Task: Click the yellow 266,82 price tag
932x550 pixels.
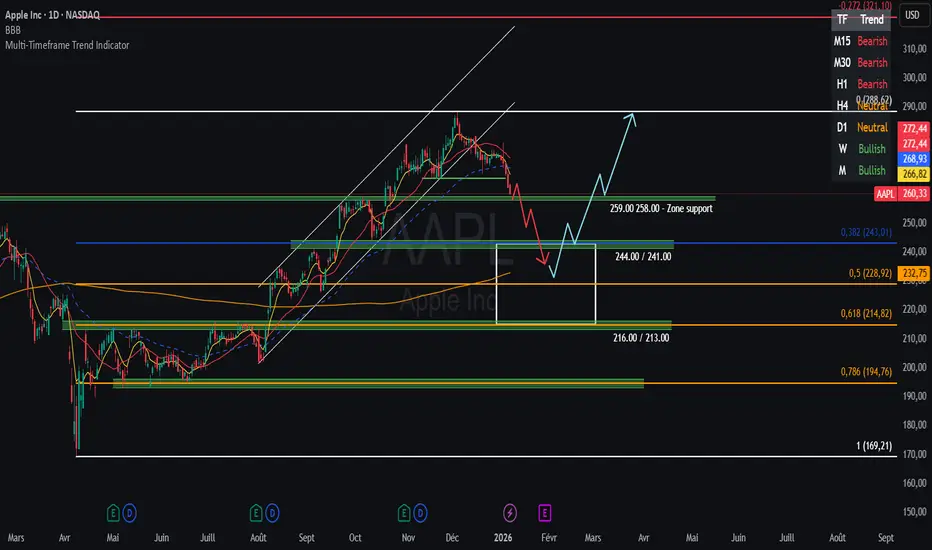Action: tap(914, 174)
